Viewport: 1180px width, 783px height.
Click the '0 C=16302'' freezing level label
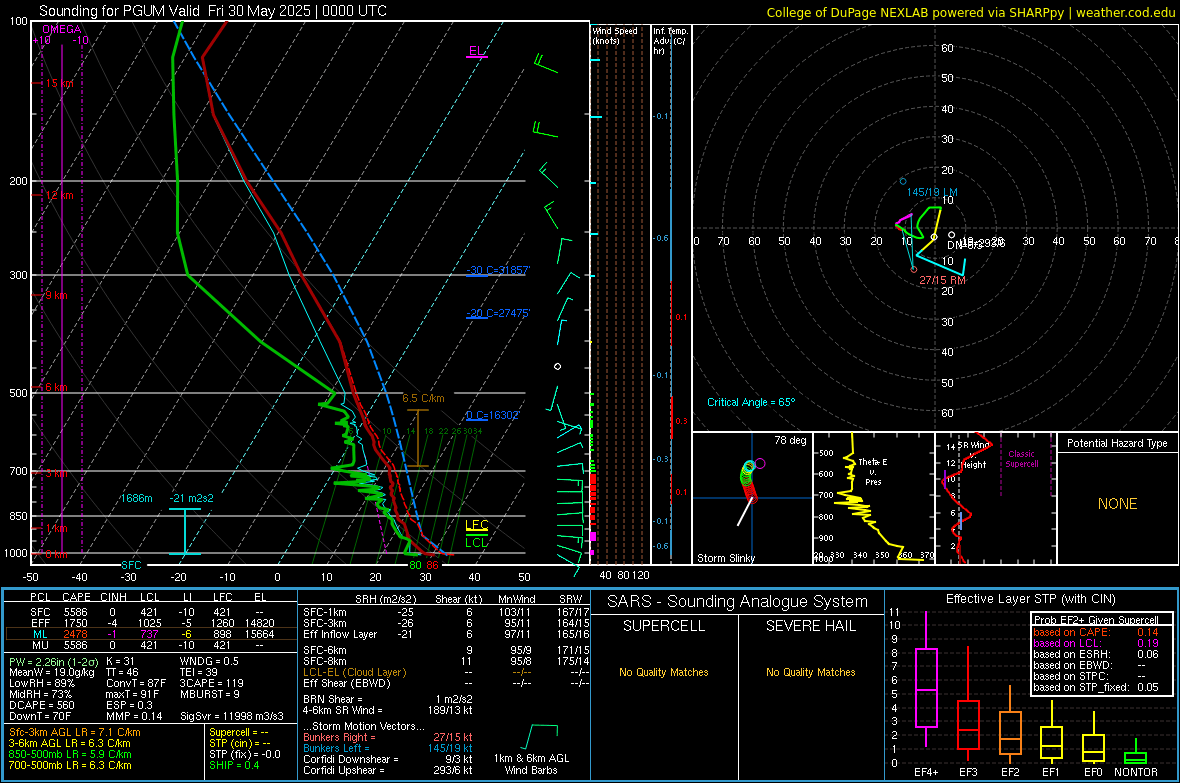(493, 415)
